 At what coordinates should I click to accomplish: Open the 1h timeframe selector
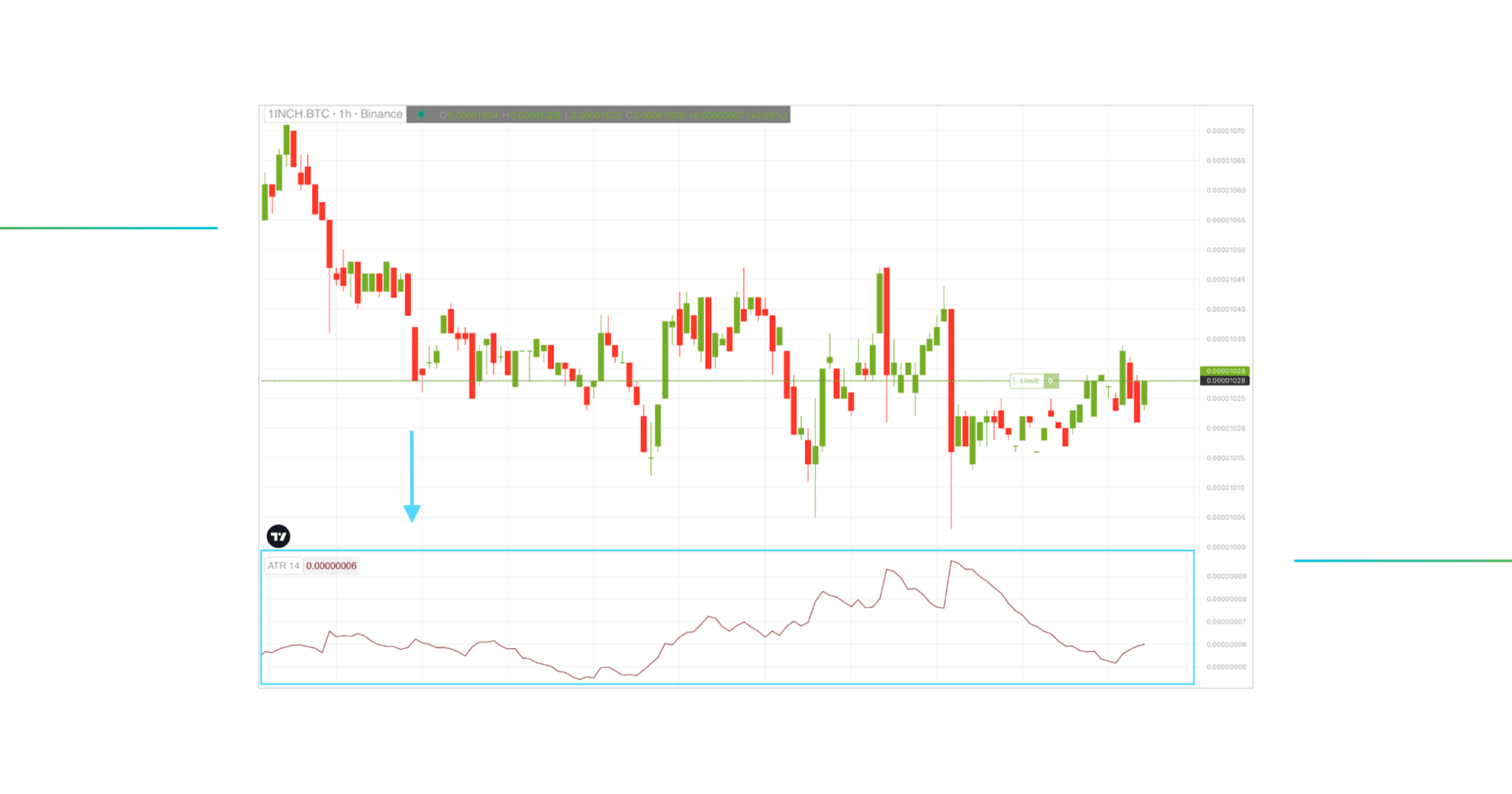click(x=346, y=114)
